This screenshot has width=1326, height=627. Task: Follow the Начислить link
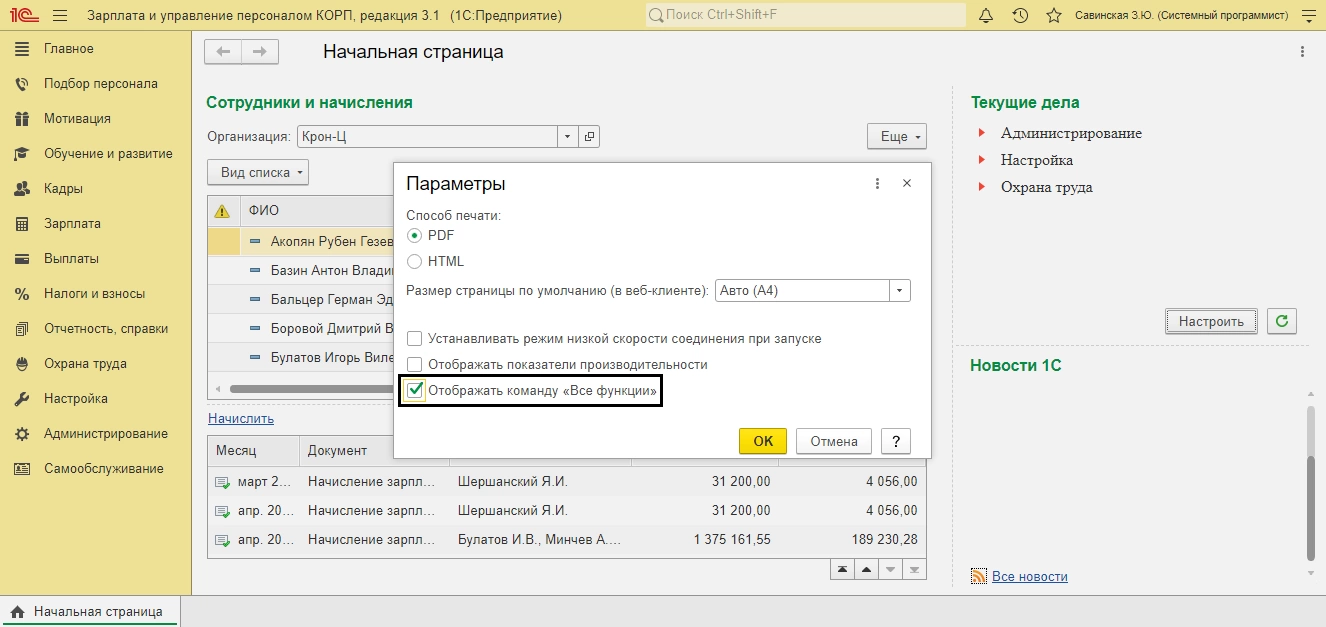pos(241,419)
